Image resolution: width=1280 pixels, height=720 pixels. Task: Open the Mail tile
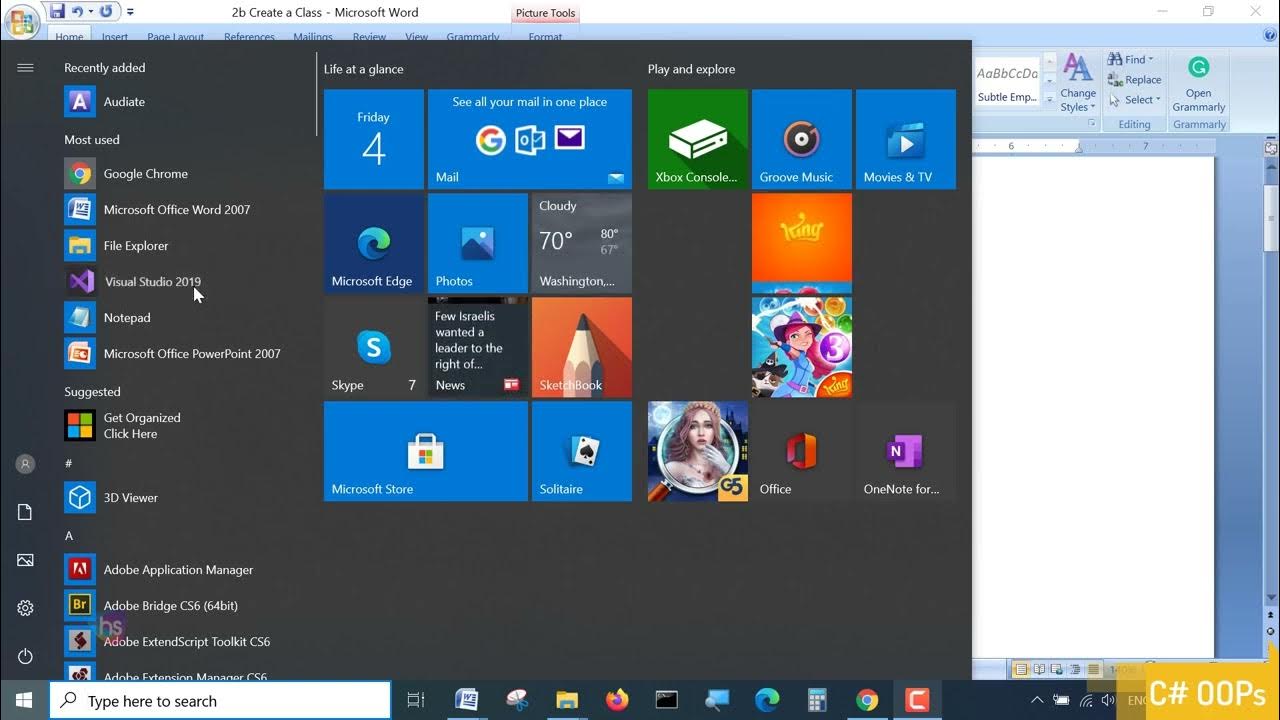tap(530, 139)
